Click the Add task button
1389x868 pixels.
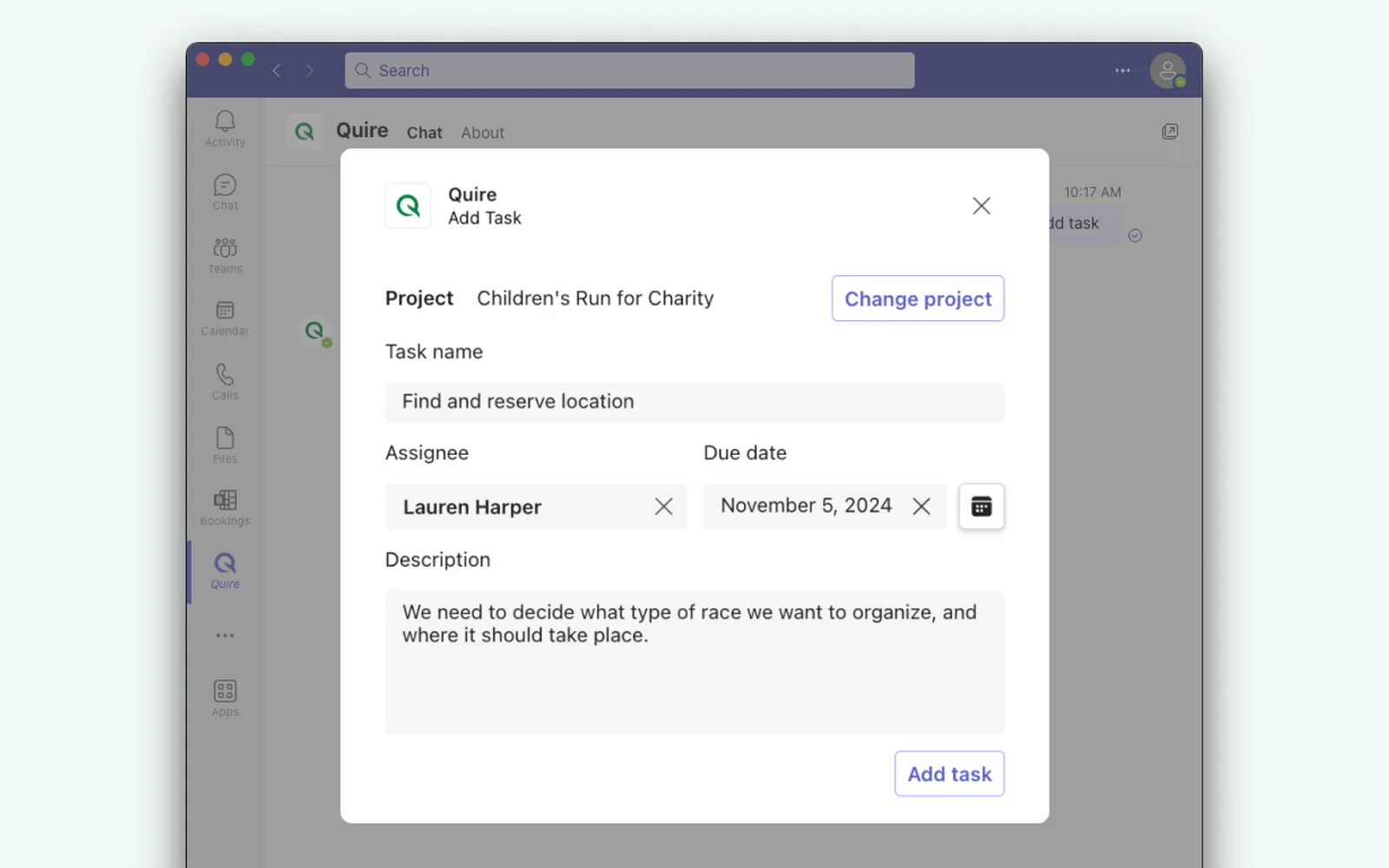(x=949, y=773)
